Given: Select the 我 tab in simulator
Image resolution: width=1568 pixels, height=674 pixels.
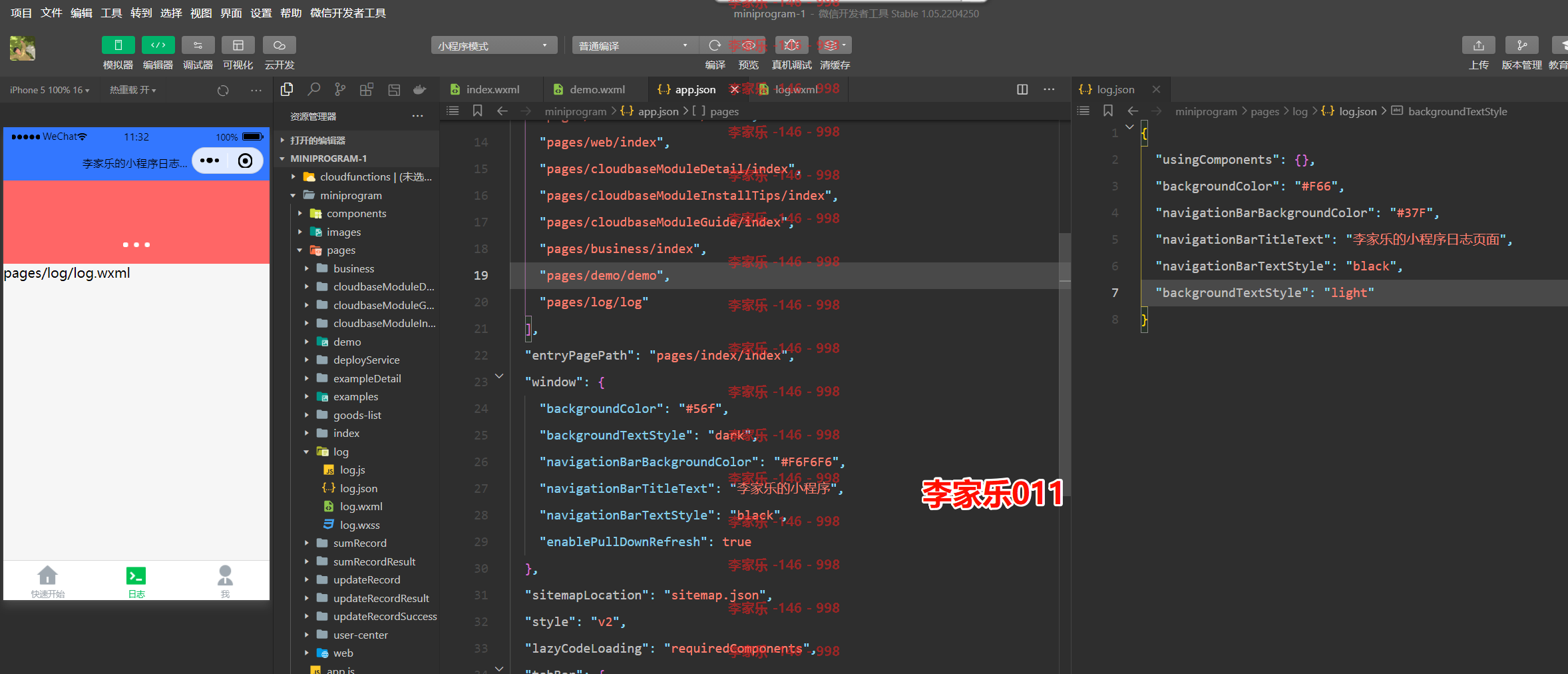Looking at the screenshot, I should [x=225, y=581].
